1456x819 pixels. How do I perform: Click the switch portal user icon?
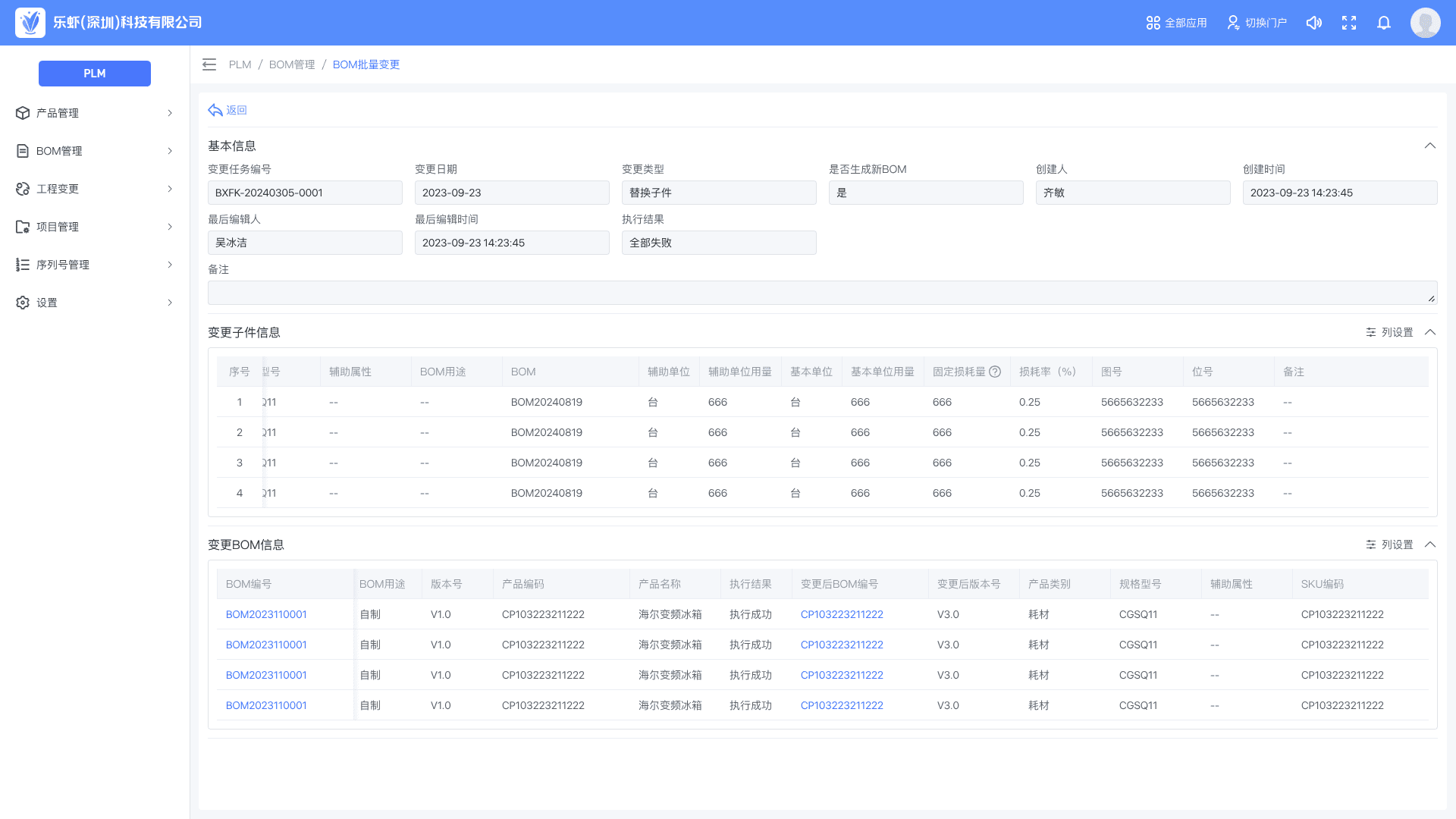[x=1233, y=23]
